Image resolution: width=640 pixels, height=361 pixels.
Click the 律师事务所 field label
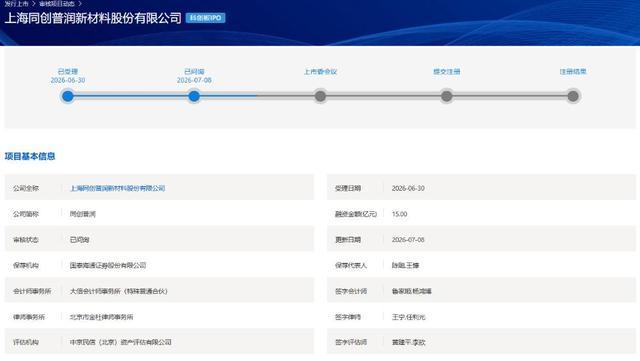click(x=29, y=317)
